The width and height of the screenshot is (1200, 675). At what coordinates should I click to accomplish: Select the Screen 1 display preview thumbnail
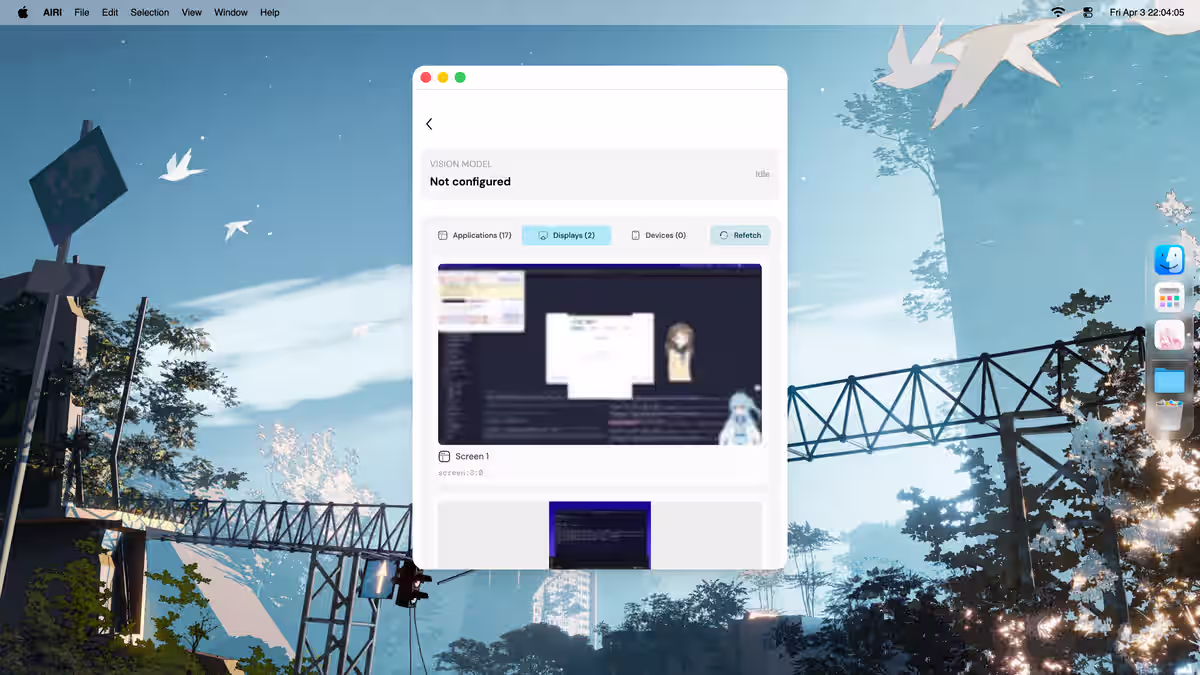point(600,354)
